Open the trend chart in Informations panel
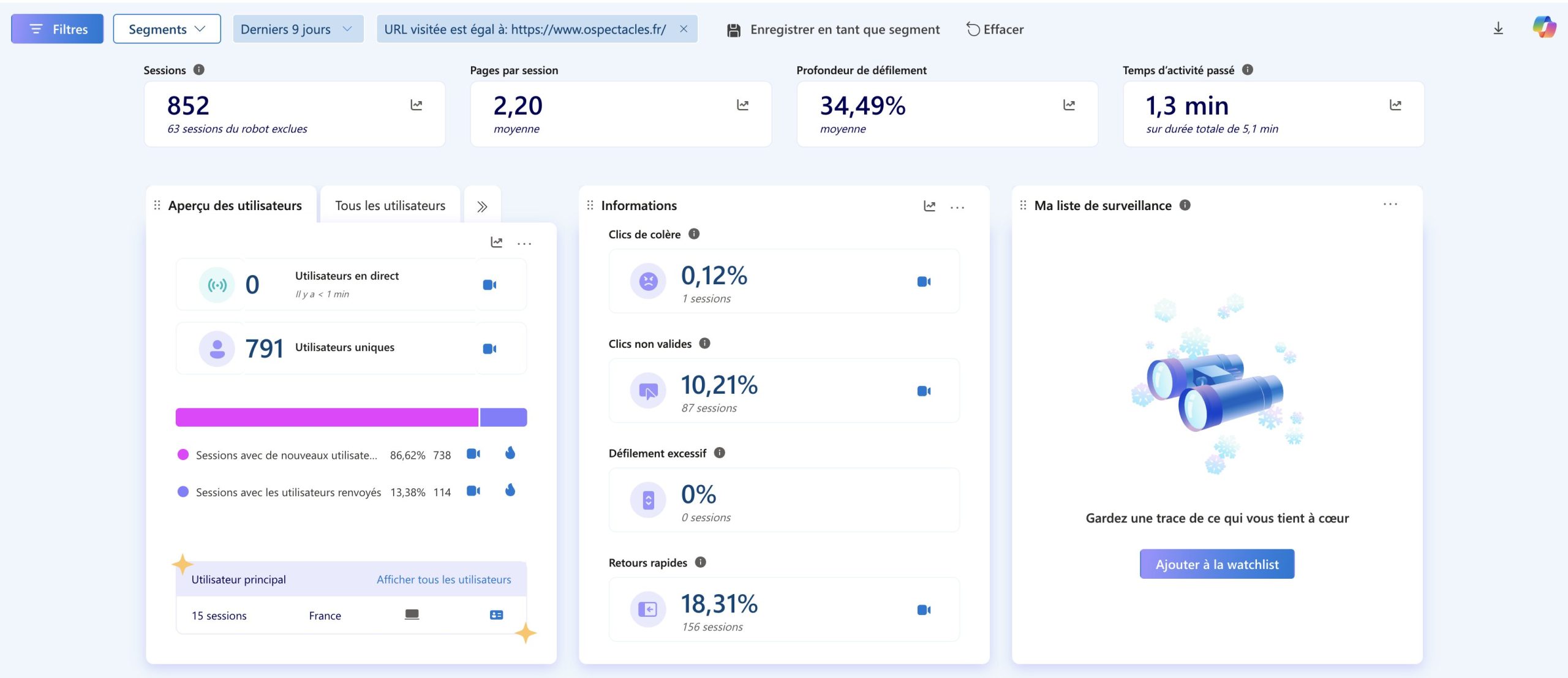 coord(929,206)
